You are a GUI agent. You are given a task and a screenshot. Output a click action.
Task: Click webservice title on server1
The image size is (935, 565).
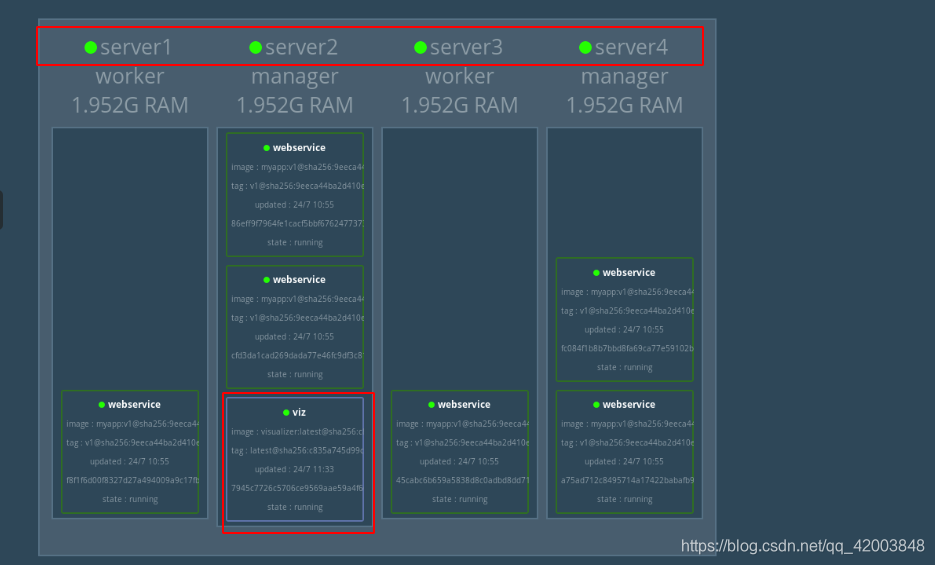coord(134,405)
